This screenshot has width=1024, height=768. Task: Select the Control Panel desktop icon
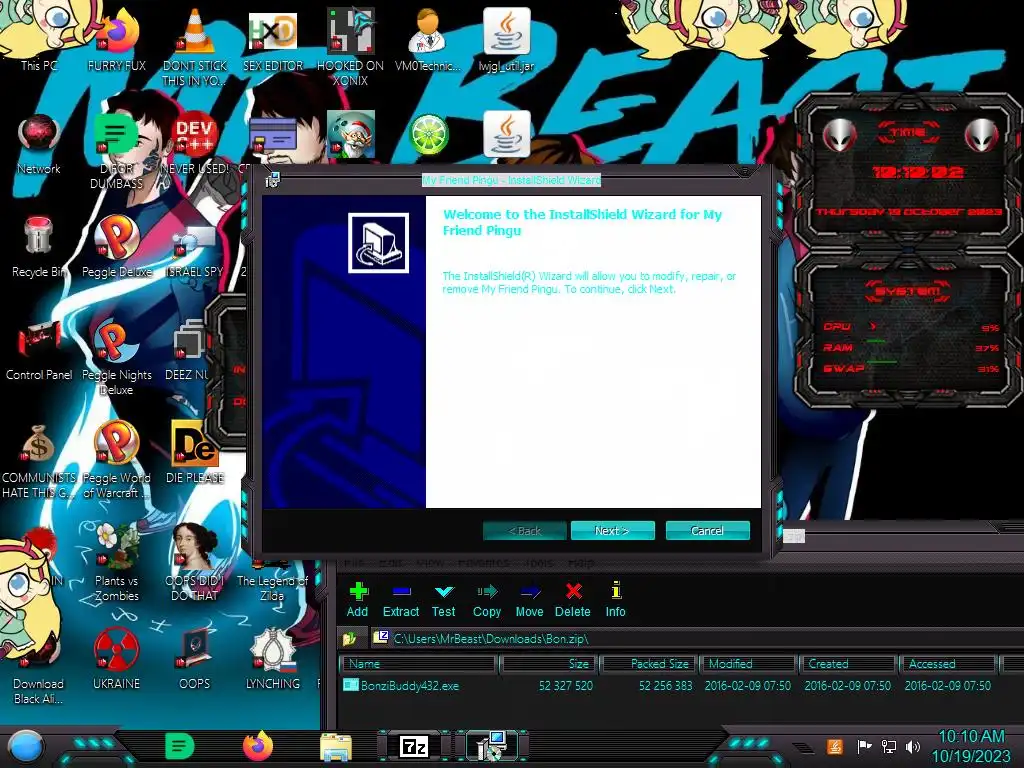(39, 351)
